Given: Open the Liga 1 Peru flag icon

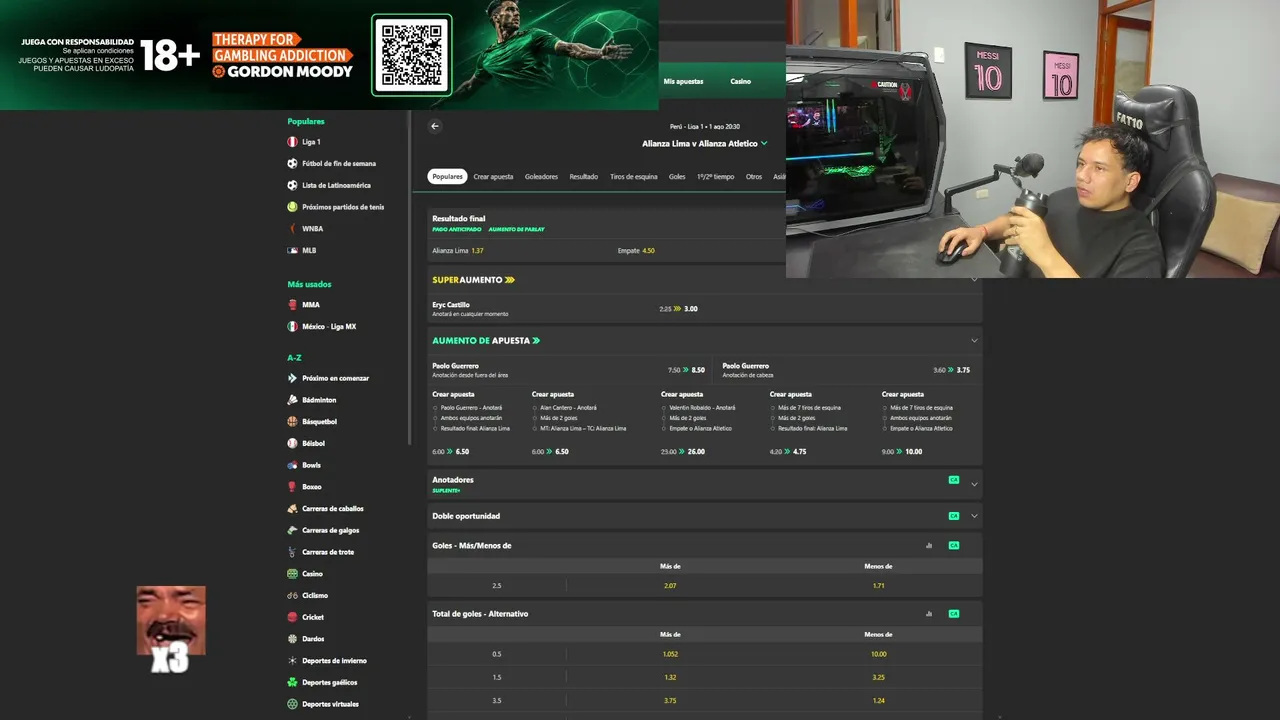Looking at the screenshot, I should pos(292,142).
